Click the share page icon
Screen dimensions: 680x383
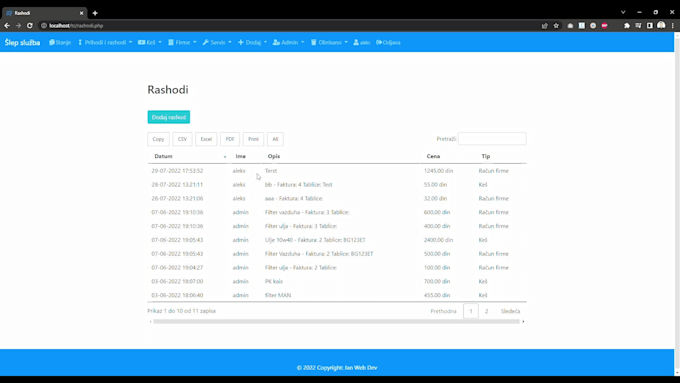[x=545, y=26]
